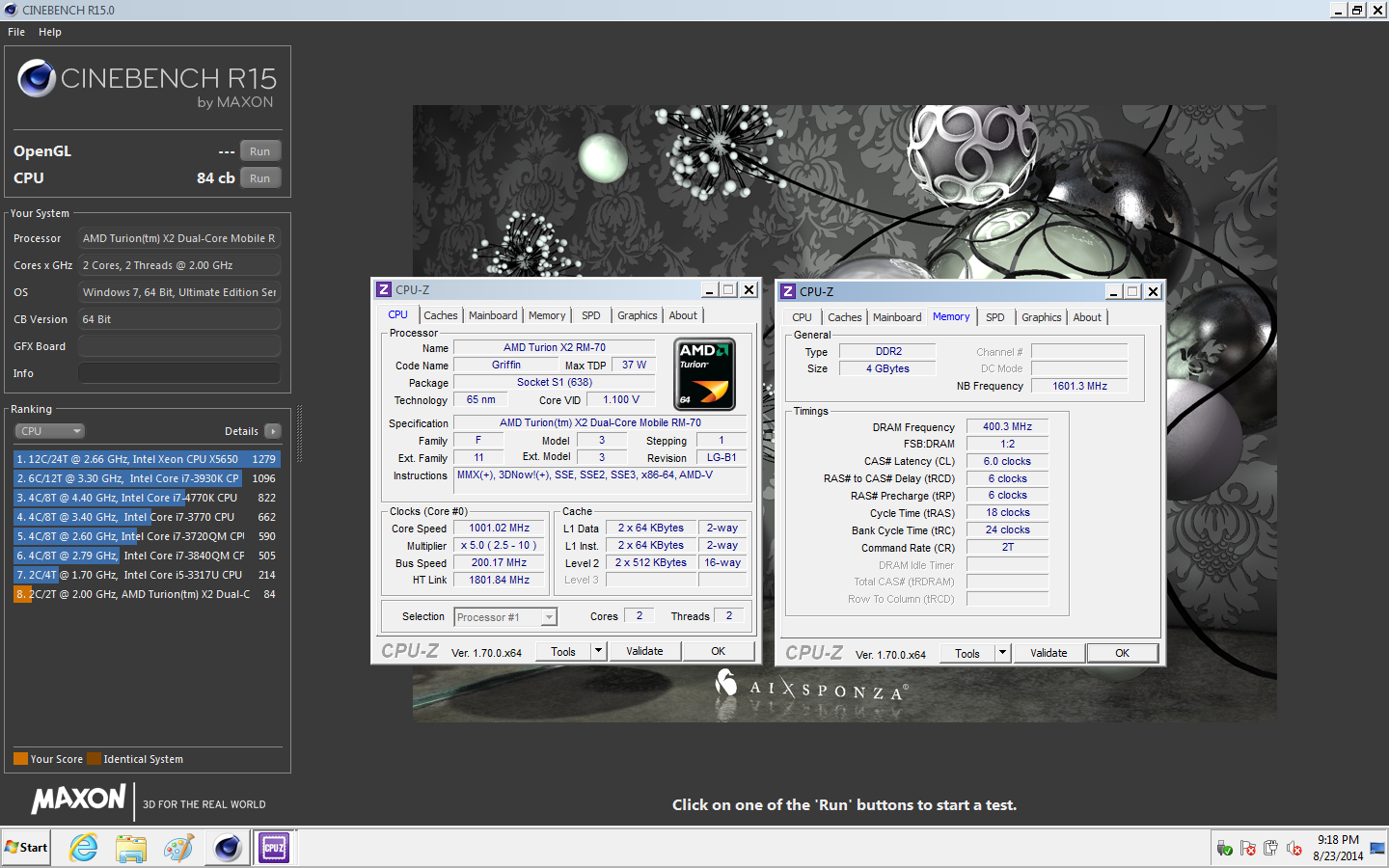Viewport: 1389px width, 868px height.
Task: Switch to Mainboard tab in left CPU-Z
Action: tap(493, 315)
